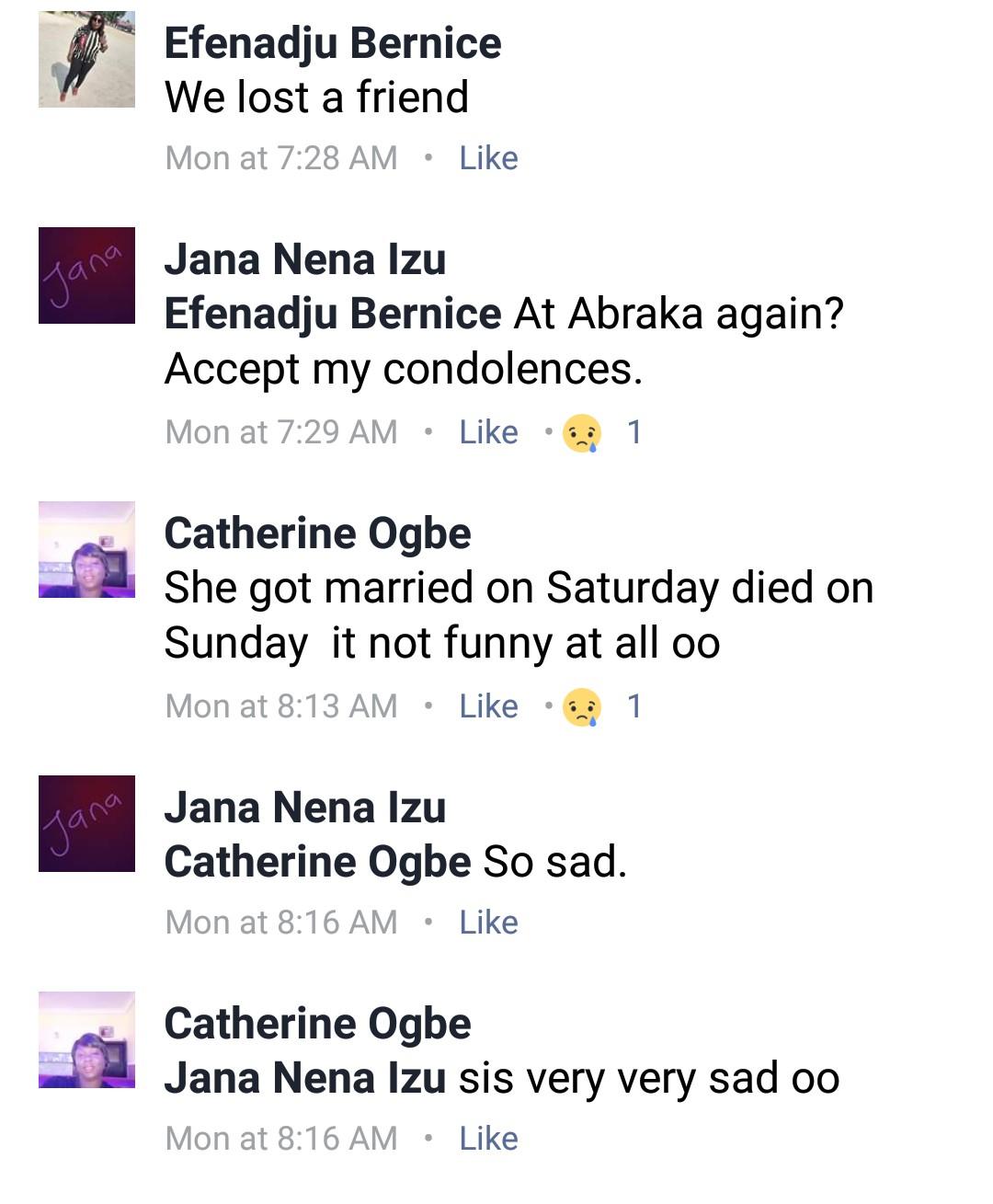Image resolution: width=993 pixels, height=1204 pixels.
Task: Open Jana avatar beside the "So sad." comment
Action: coord(86,823)
